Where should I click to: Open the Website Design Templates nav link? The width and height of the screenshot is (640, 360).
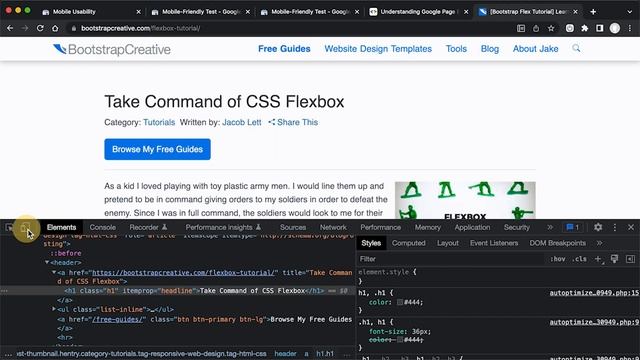[378, 49]
